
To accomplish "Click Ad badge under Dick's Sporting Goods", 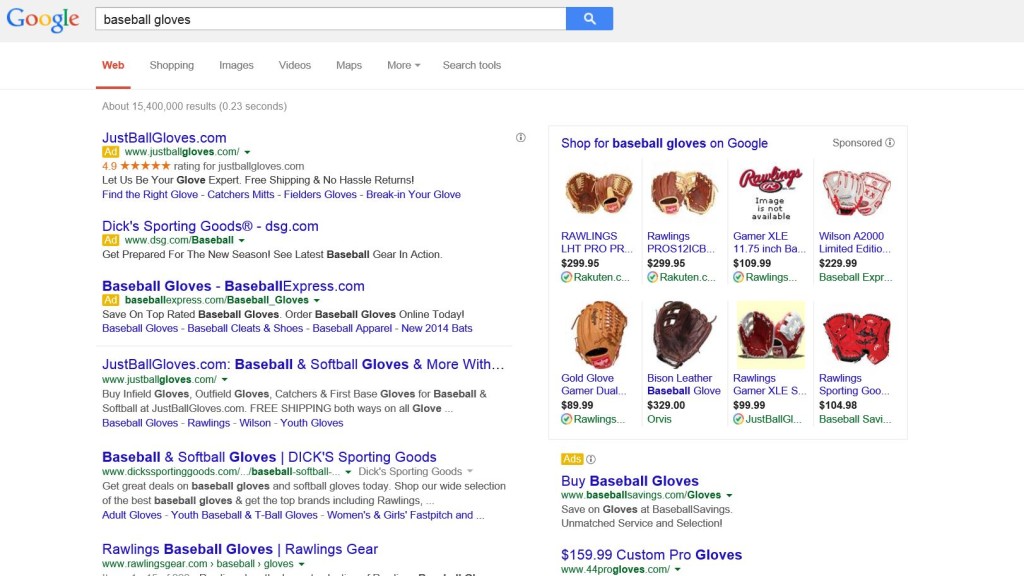I will click(110, 240).
